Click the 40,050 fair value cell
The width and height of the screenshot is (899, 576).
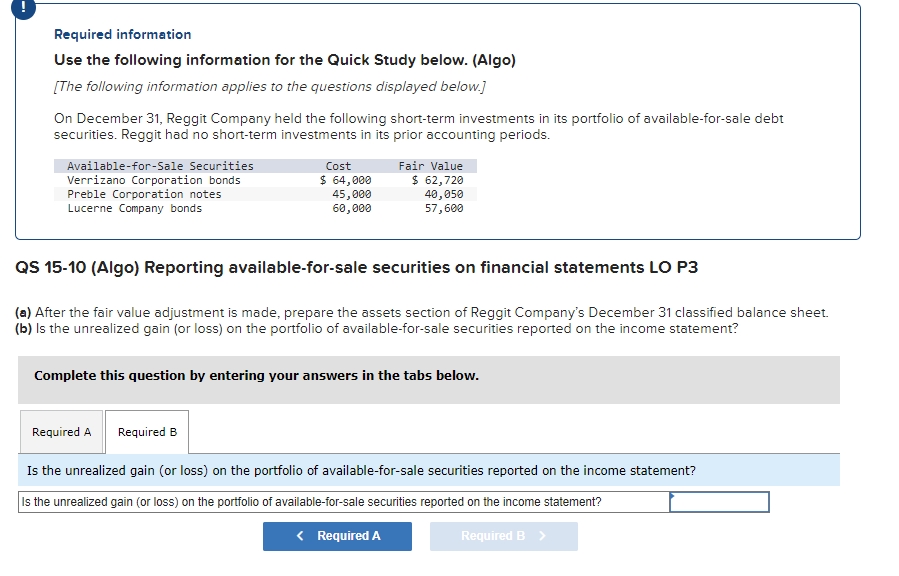(443, 194)
